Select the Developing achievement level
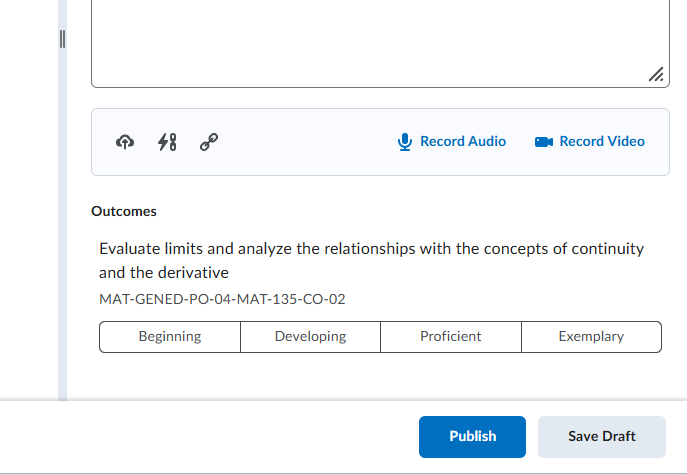Viewport: 687px width, 475px height. point(310,337)
